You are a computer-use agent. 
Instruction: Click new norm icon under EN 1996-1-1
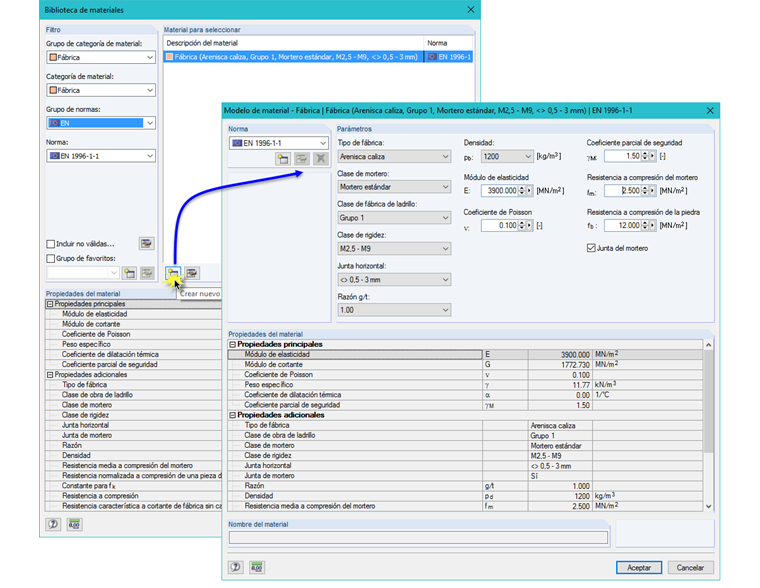click(x=283, y=159)
